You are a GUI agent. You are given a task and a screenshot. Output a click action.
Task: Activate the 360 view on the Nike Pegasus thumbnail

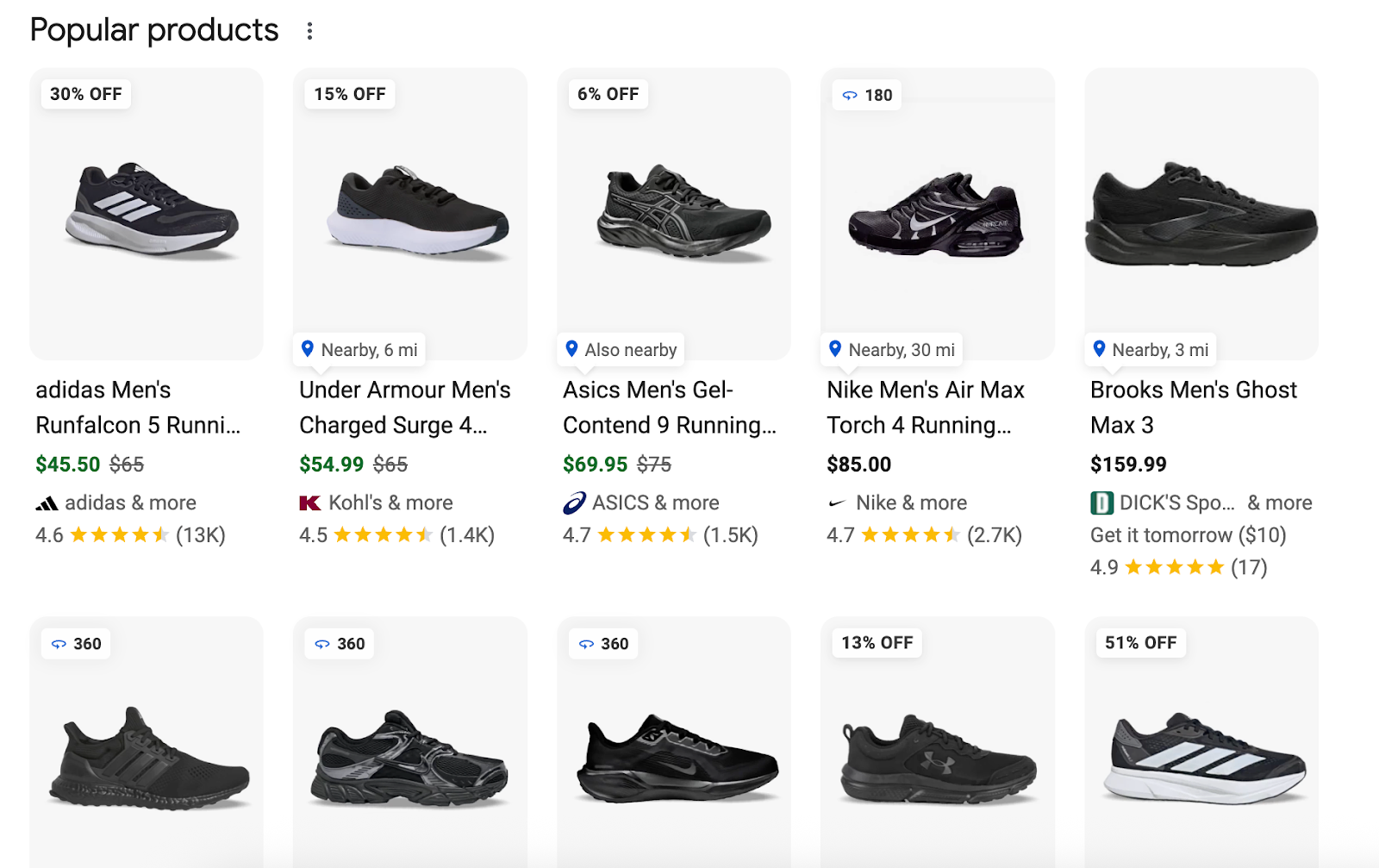click(x=603, y=643)
